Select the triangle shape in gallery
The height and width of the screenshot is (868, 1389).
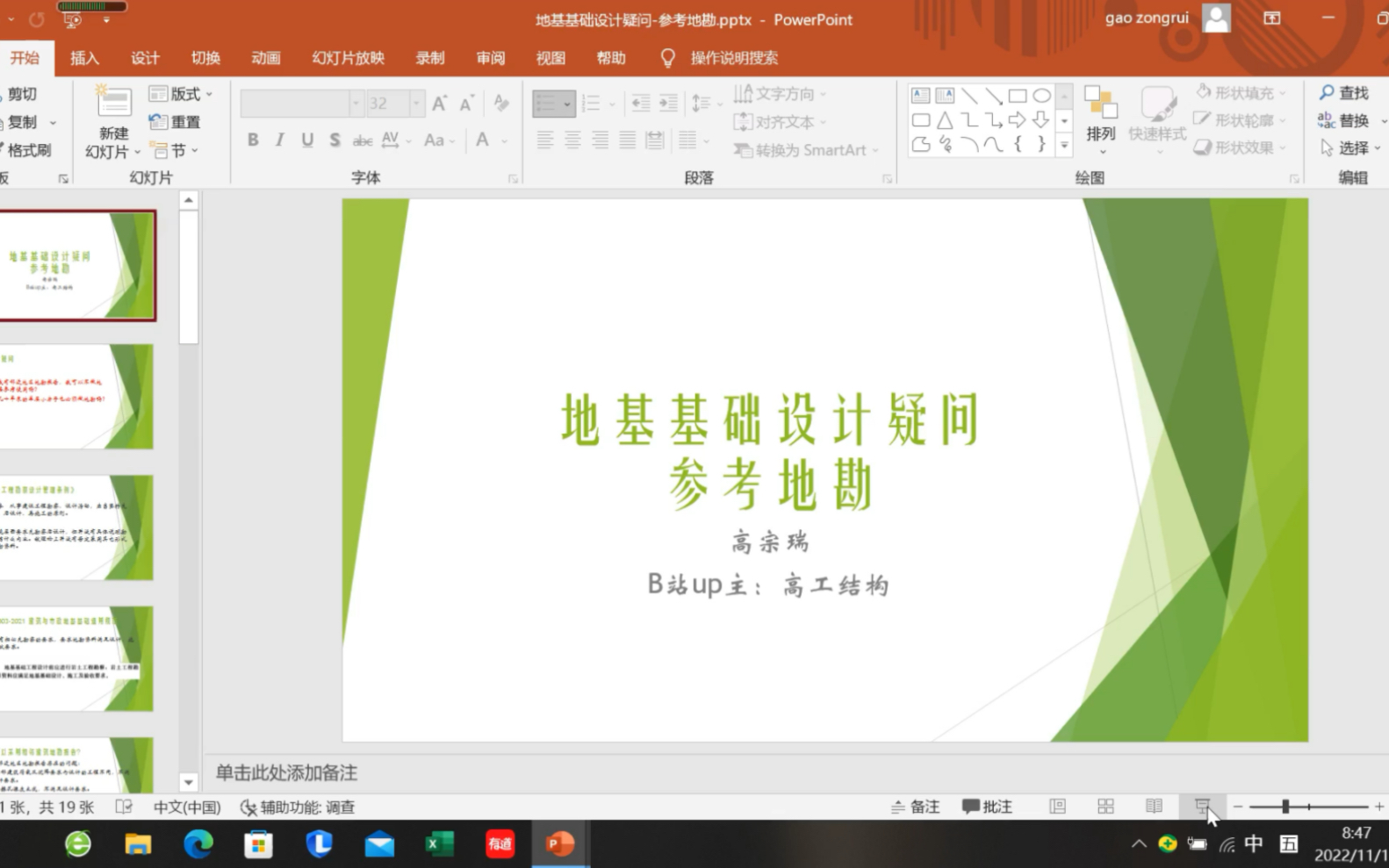[x=945, y=120]
